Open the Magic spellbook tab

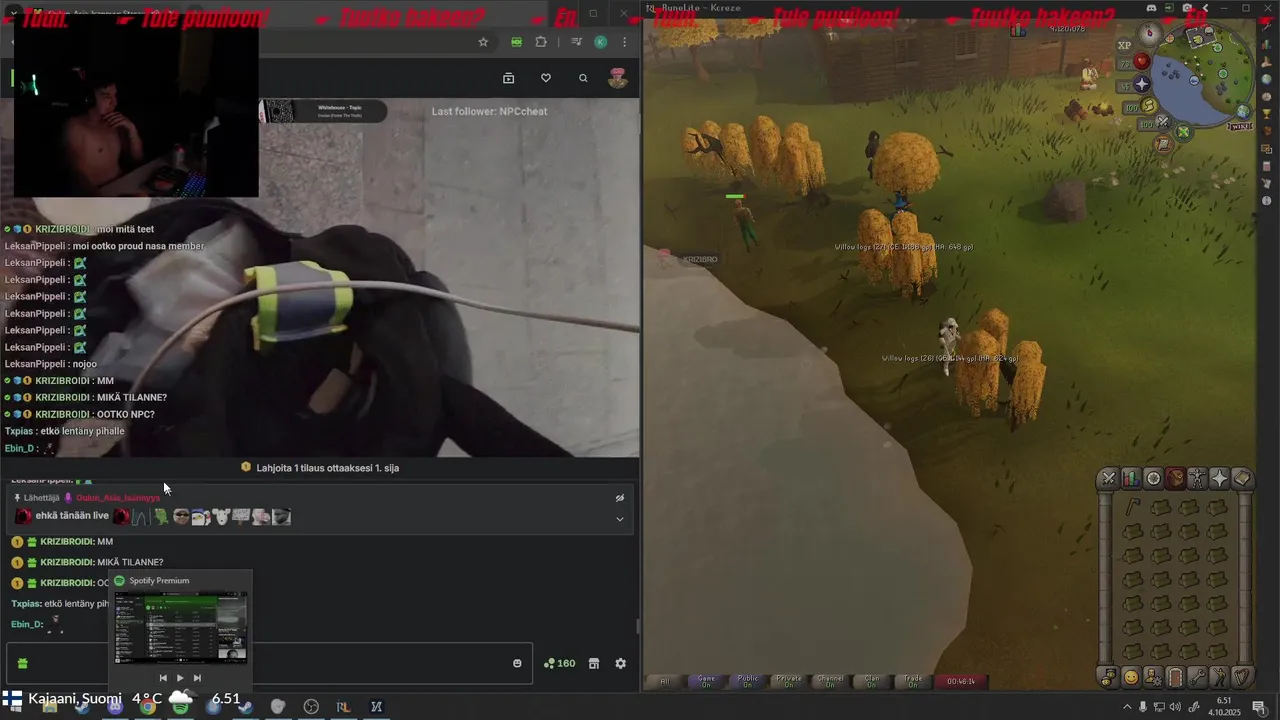pyautogui.click(x=1242, y=479)
